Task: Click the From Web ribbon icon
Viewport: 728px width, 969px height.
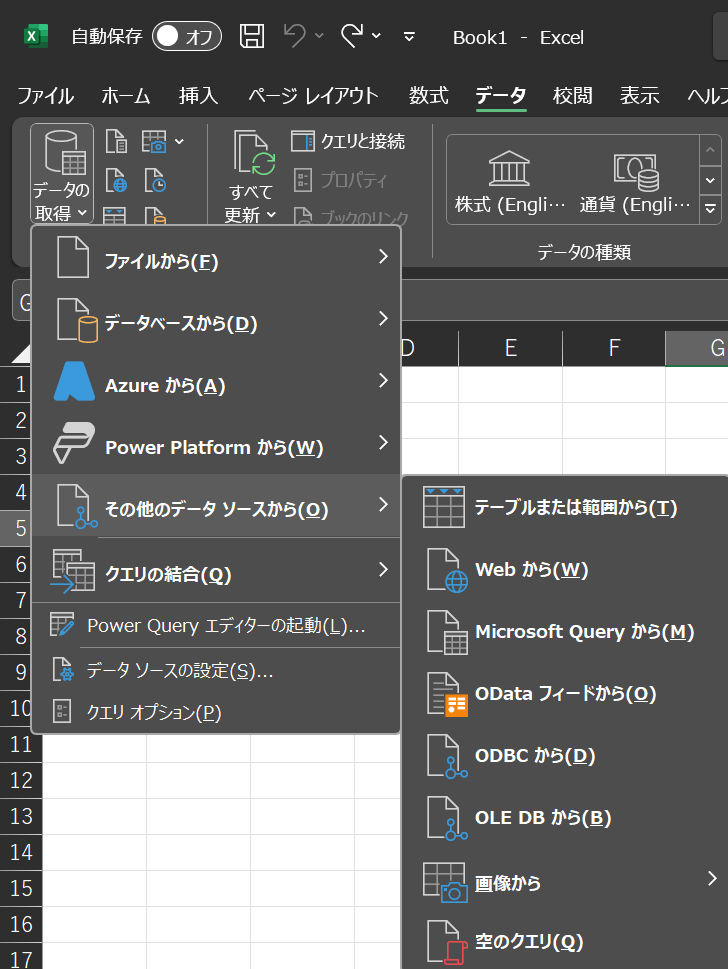Action: tap(116, 180)
